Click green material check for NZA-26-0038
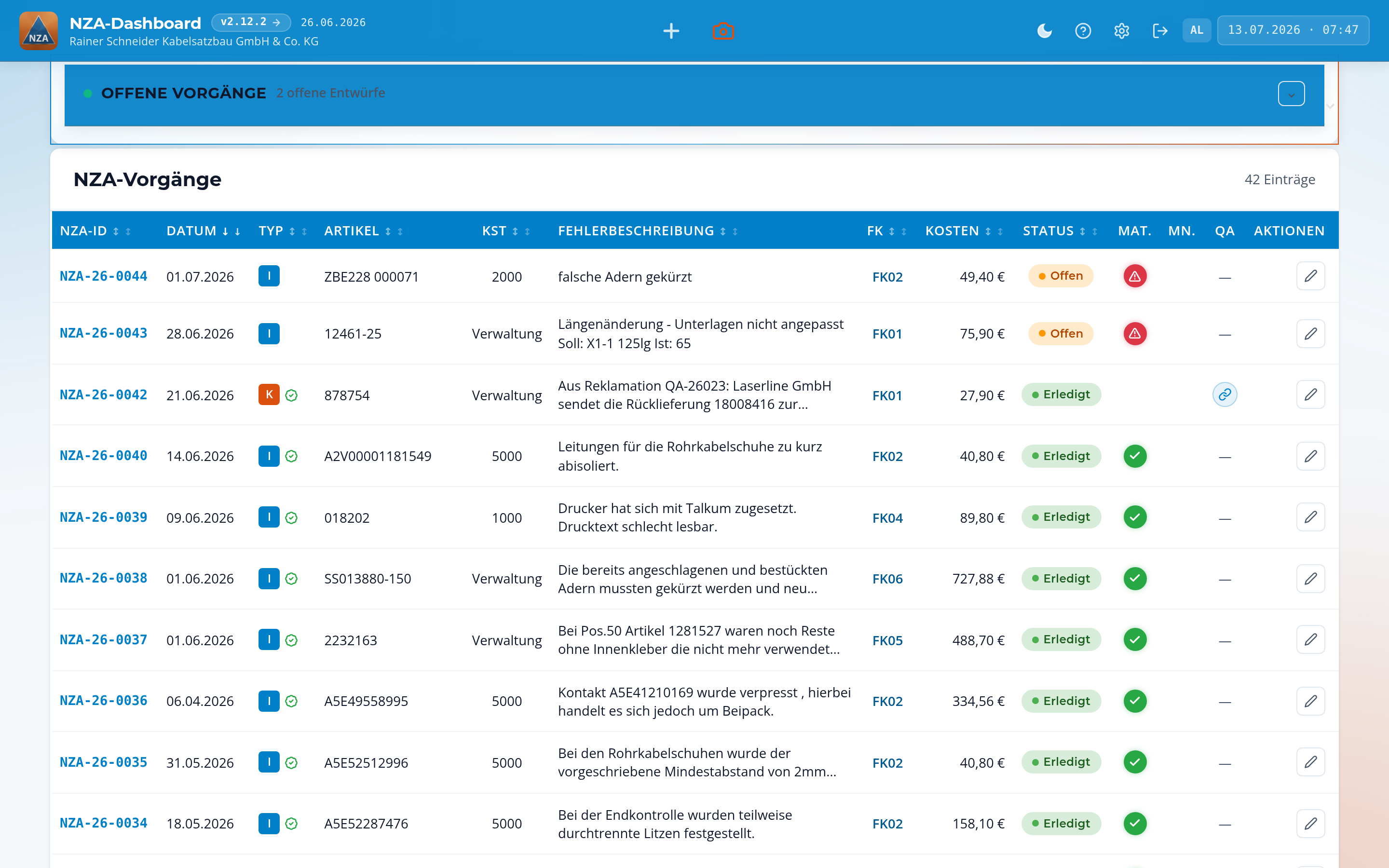This screenshot has height=868, width=1389. click(1135, 578)
